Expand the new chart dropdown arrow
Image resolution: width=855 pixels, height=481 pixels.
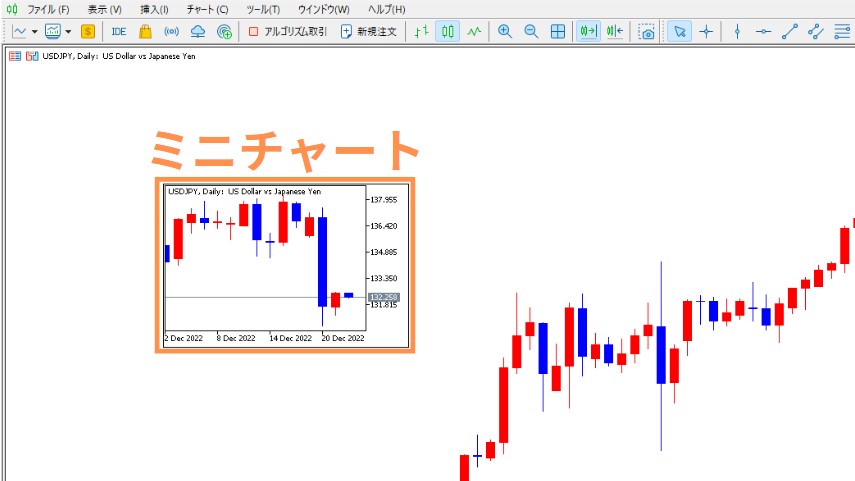(34, 32)
